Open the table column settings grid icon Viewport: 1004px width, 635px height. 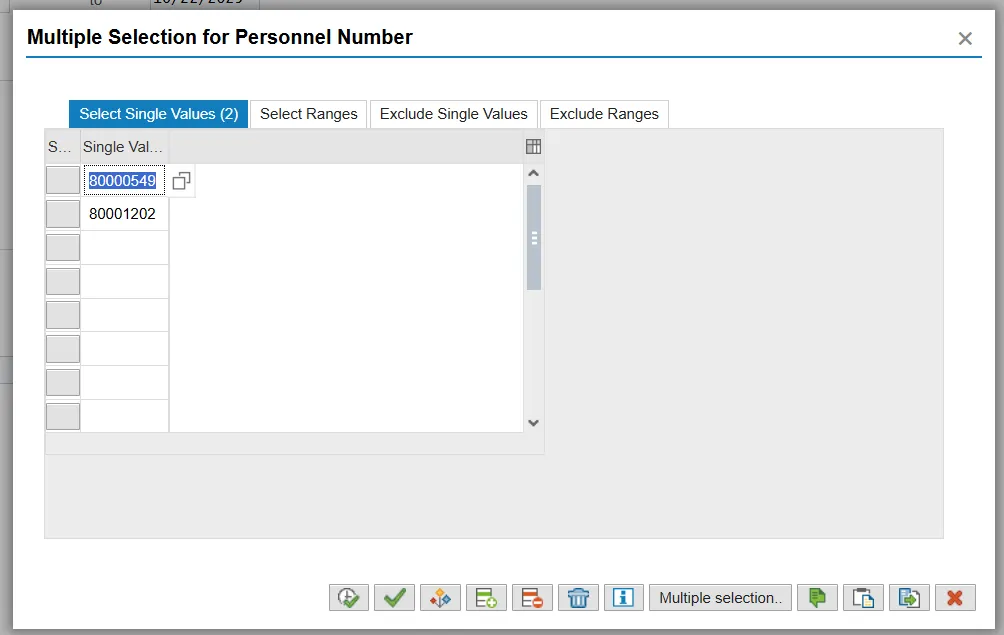[x=533, y=147]
